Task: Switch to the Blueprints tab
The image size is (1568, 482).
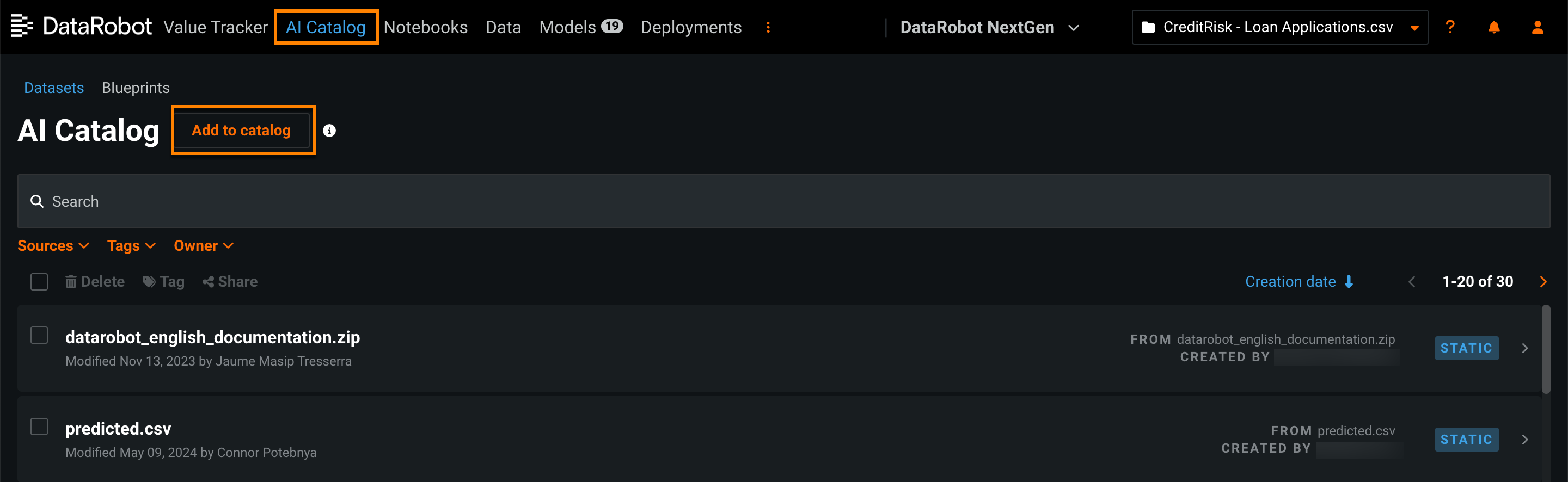Action: (x=136, y=88)
